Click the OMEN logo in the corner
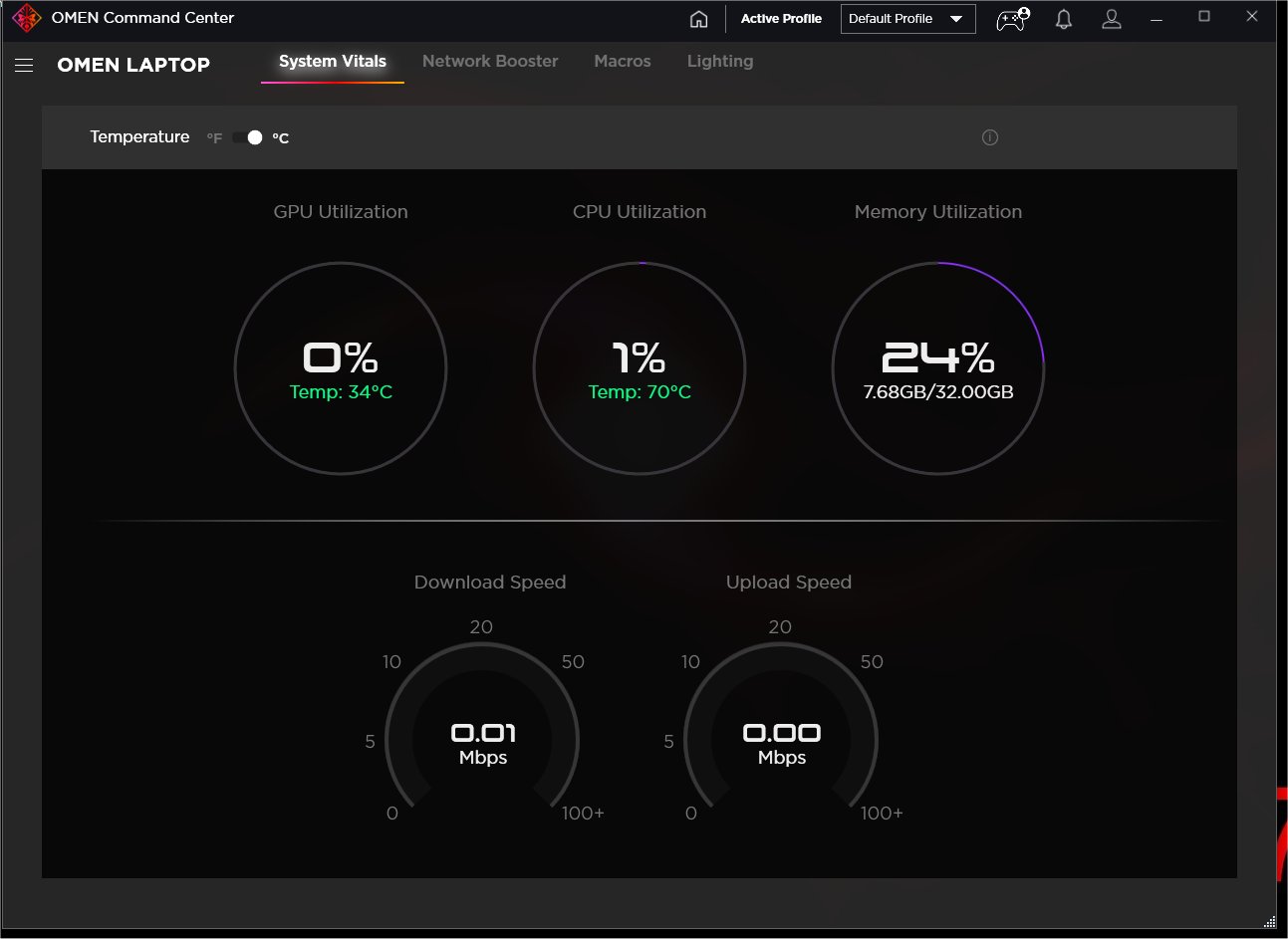 (x=26, y=17)
